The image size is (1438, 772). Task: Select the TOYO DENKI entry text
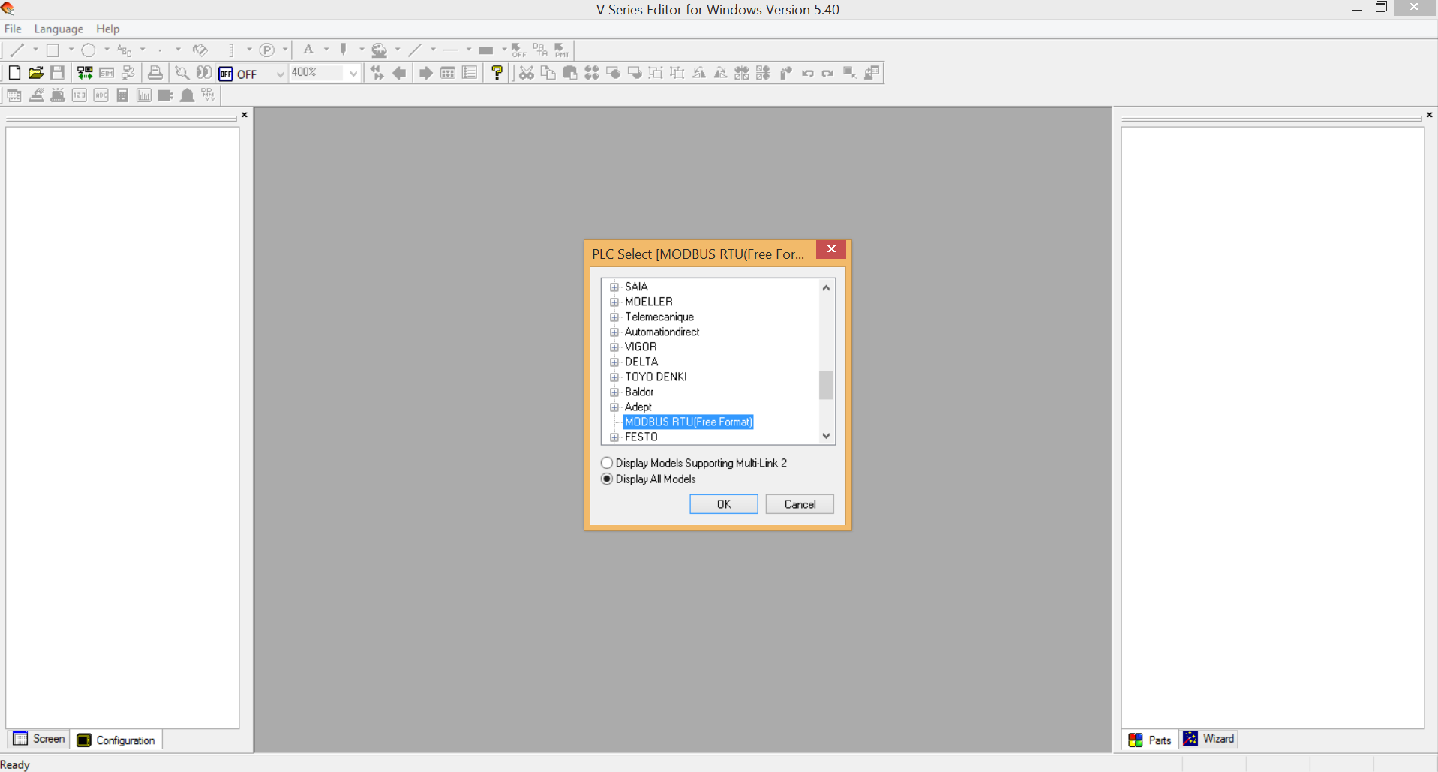(x=656, y=377)
